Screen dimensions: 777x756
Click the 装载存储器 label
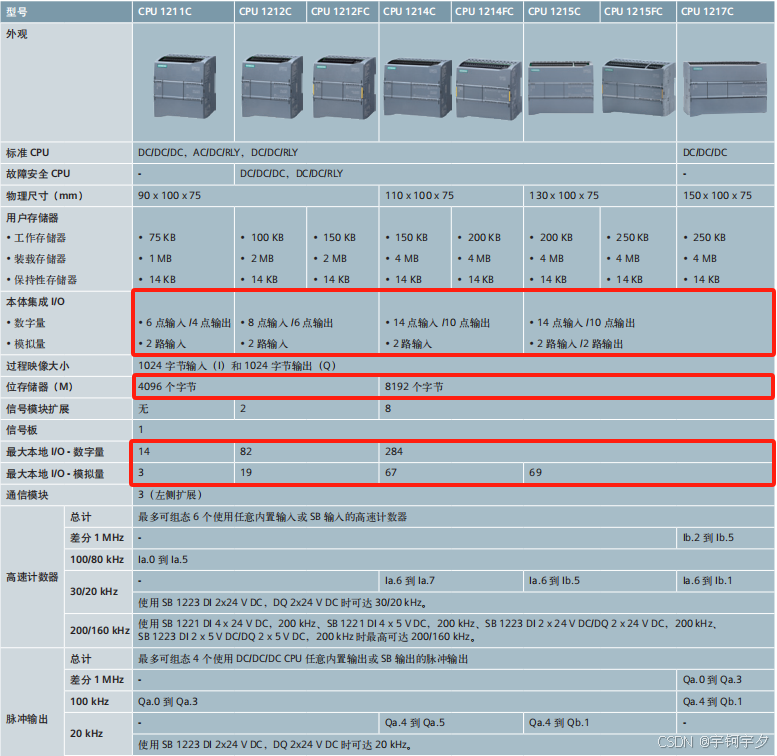40,259
